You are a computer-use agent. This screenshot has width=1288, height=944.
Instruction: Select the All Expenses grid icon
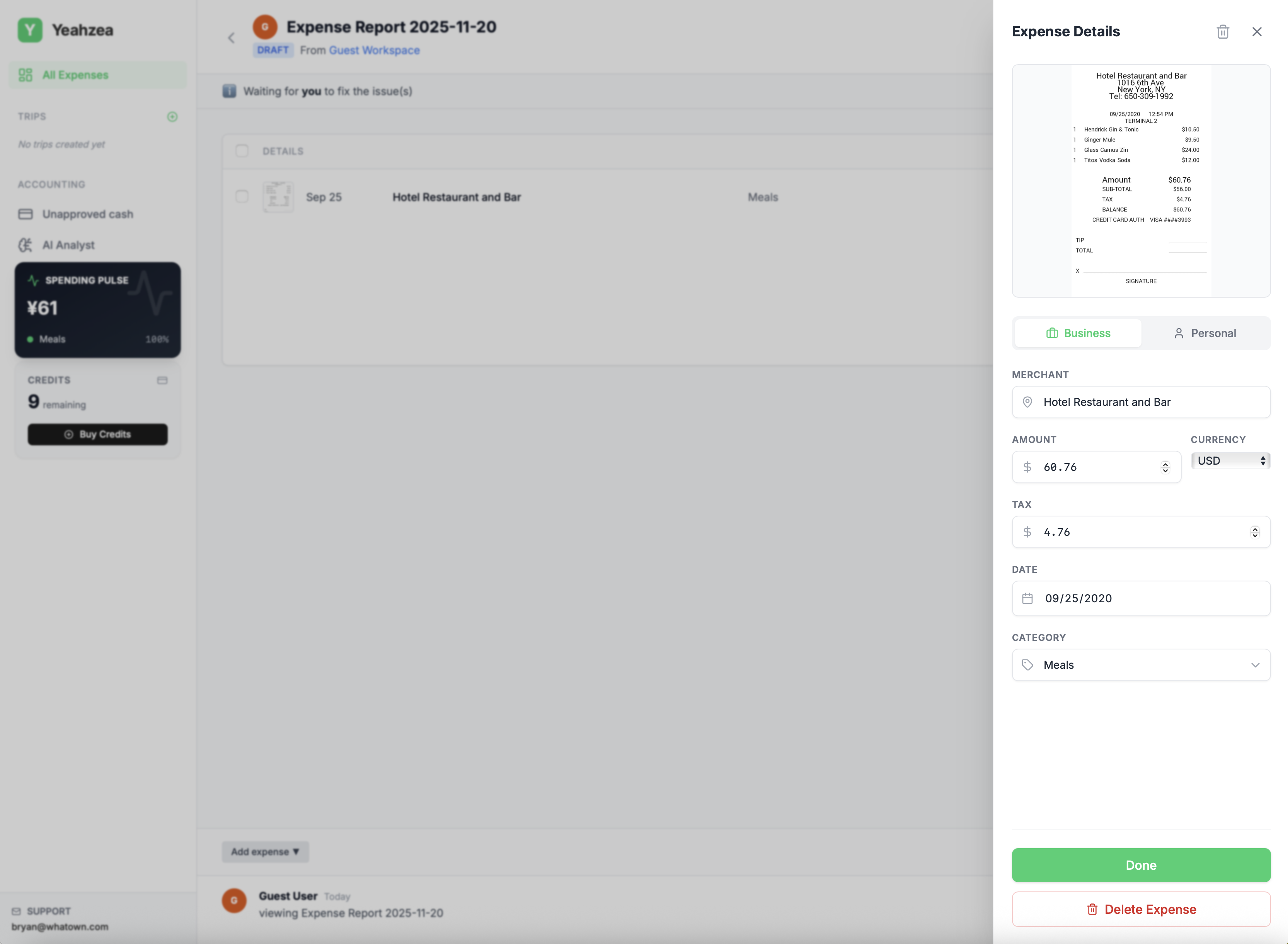tap(25, 75)
